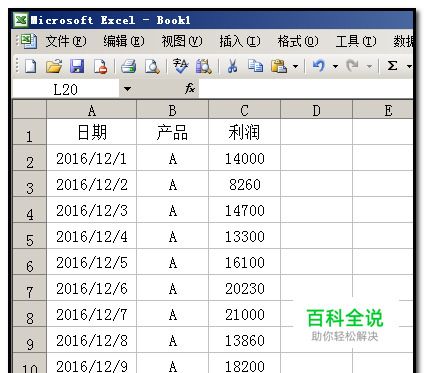Click the Select All corner button
Image resolution: width=424 pixels, height=373 pixels.
point(29,109)
